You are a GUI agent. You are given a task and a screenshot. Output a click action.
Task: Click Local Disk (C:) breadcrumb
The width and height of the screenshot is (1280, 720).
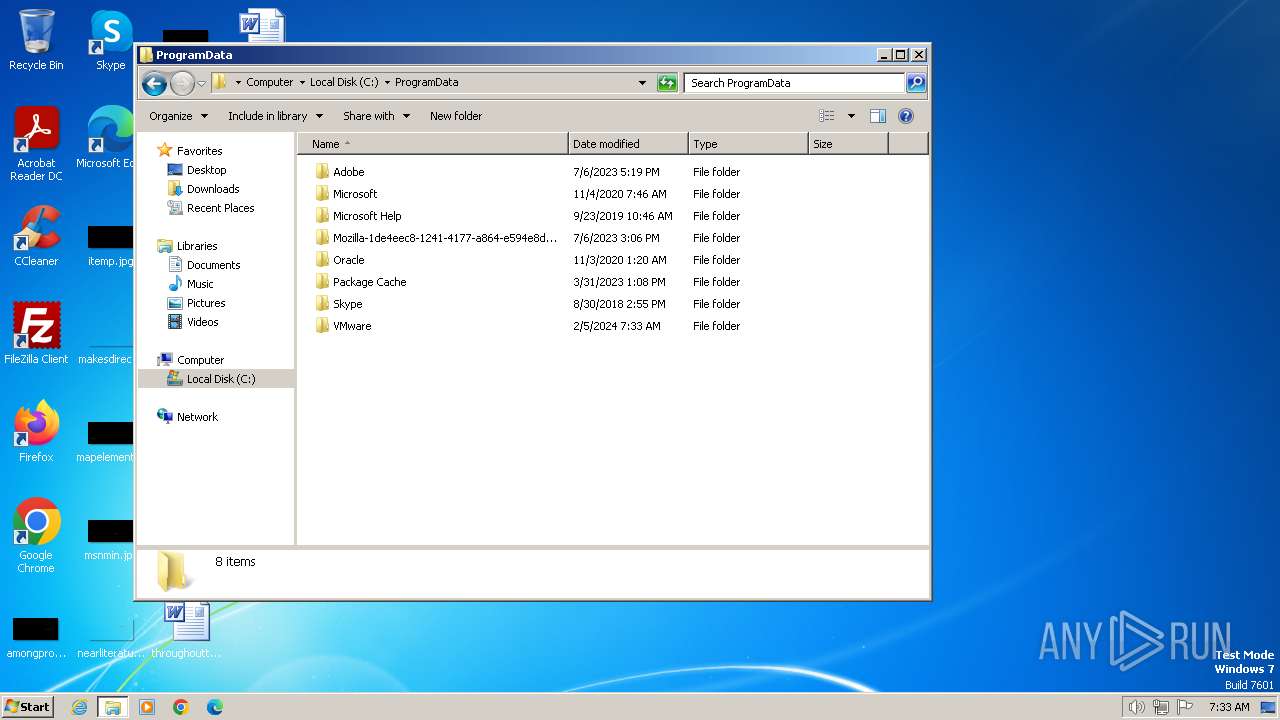pyautogui.click(x=344, y=83)
